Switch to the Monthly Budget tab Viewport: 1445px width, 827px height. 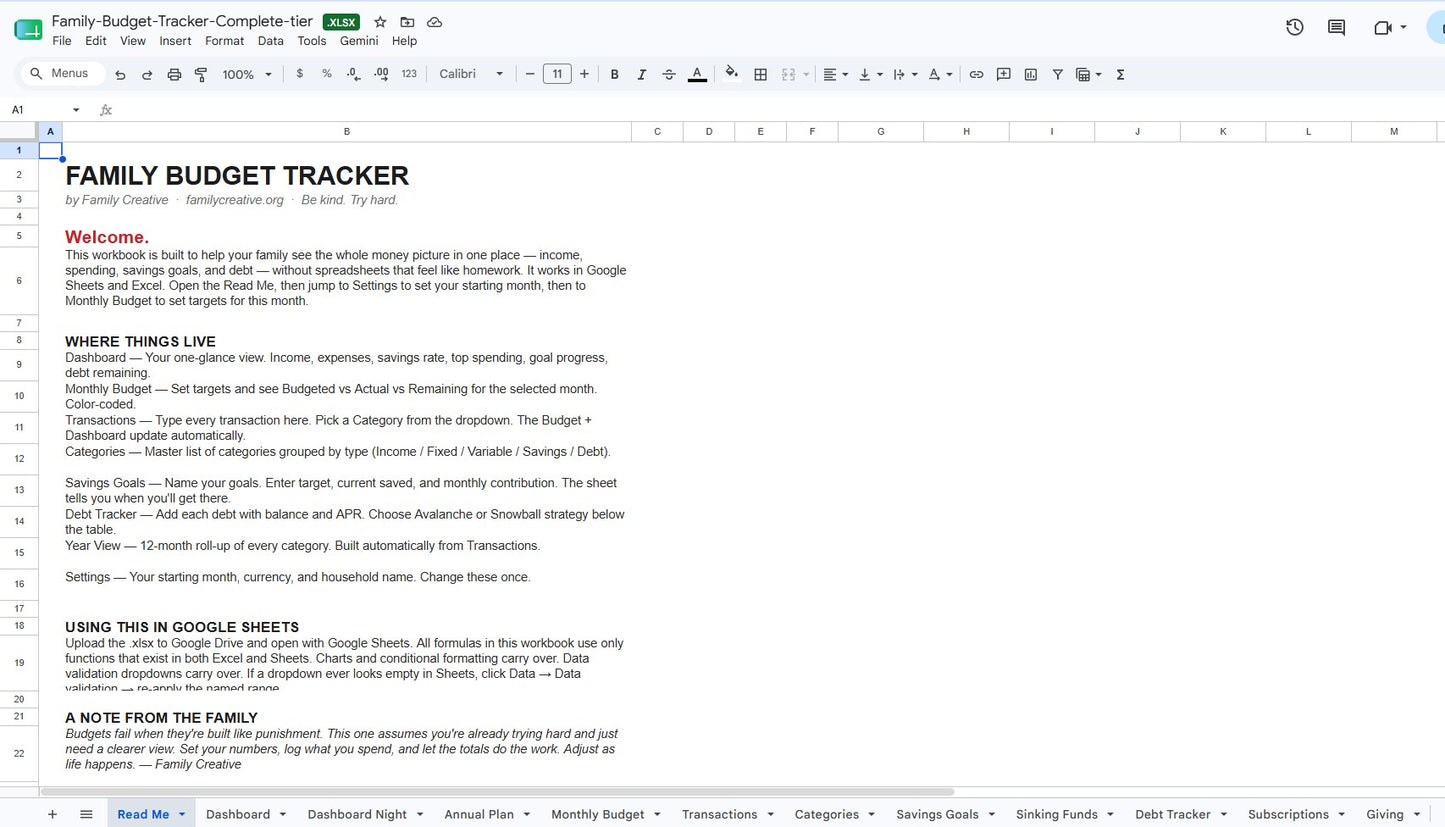click(x=598, y=814)
